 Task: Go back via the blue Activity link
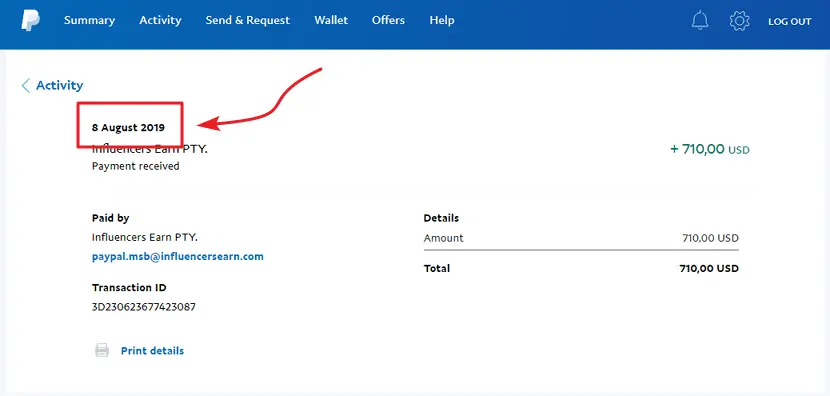[x=59, y=85]
